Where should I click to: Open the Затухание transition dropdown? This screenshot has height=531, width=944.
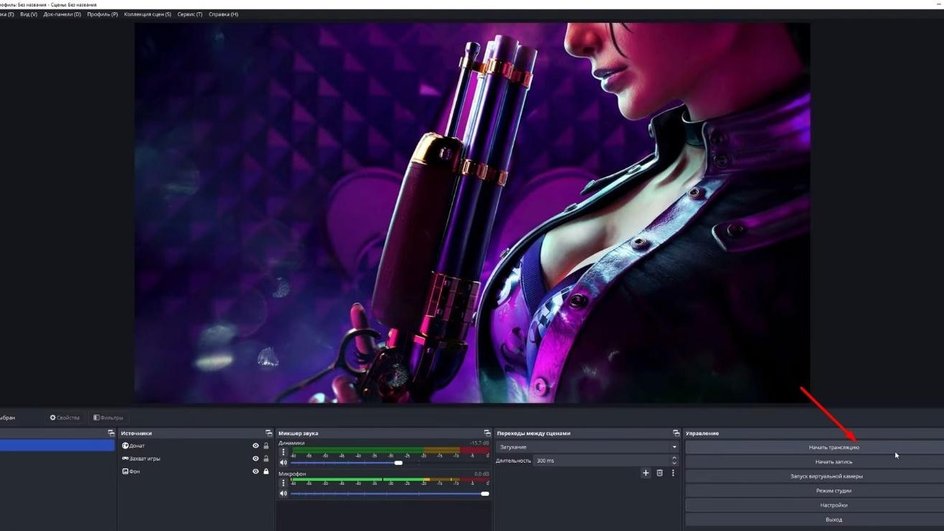tap(588, 447)
